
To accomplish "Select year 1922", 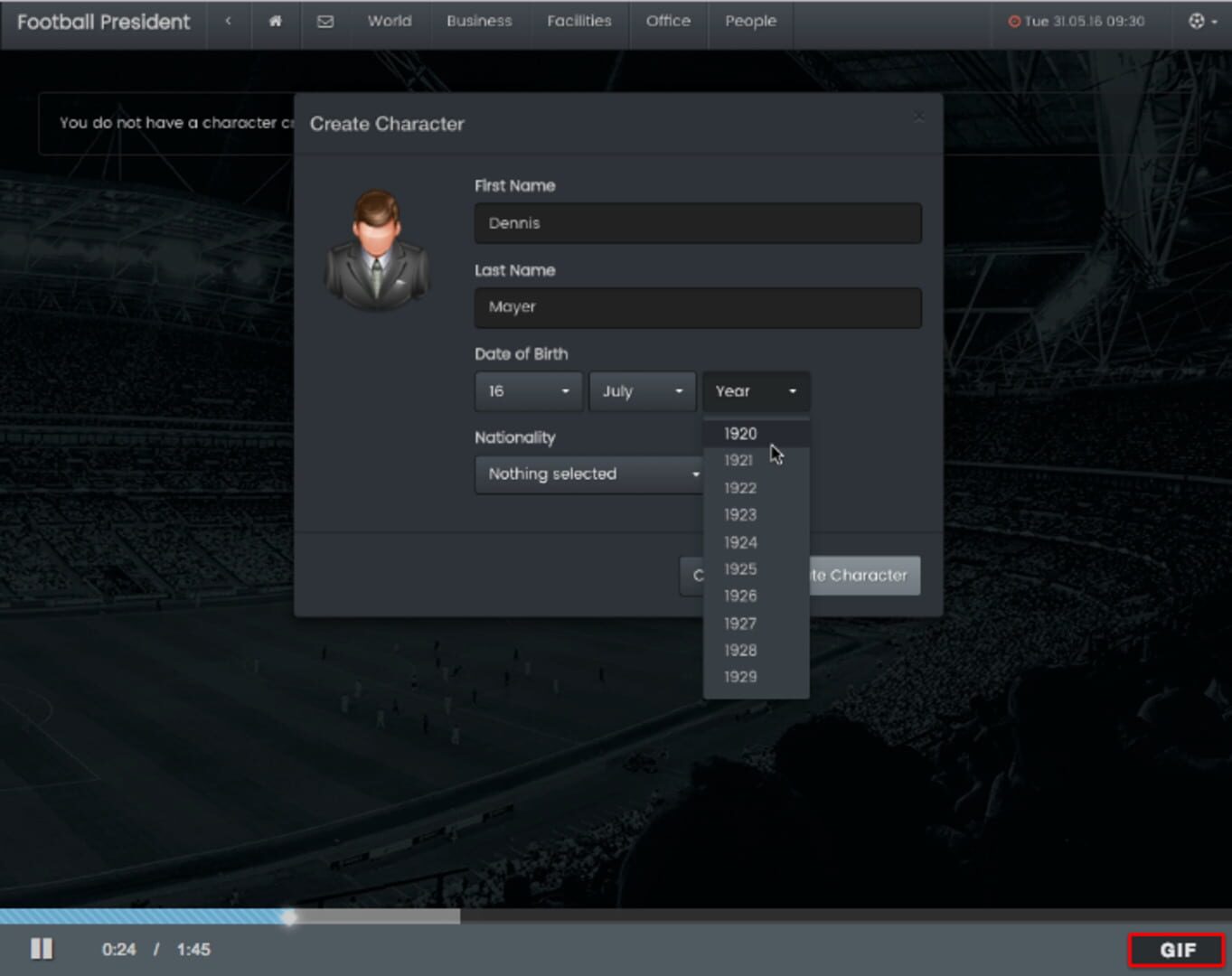I will (x=756, y=488).
